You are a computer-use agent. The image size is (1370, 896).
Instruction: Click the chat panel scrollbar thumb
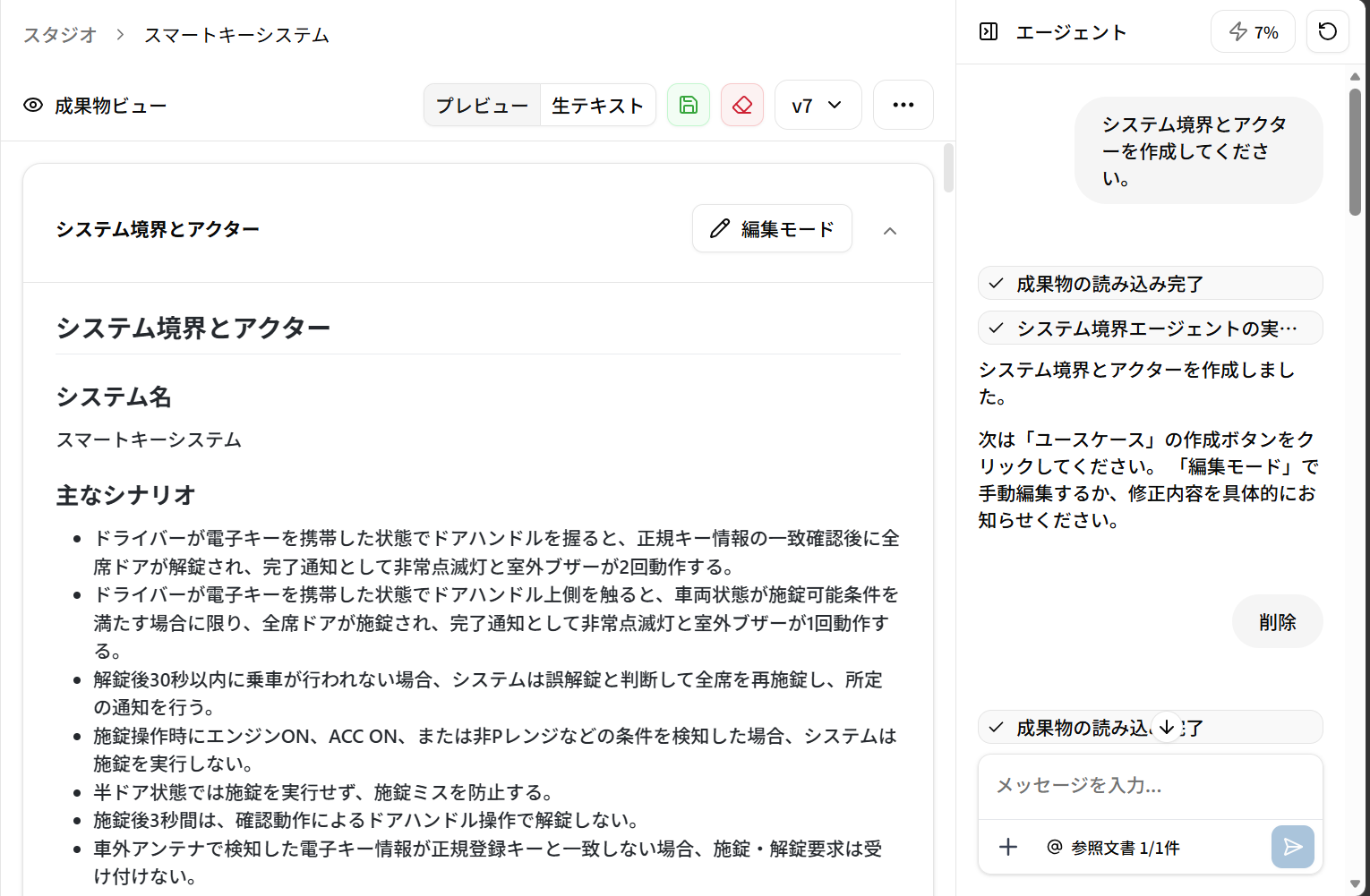click(1355, 150)
